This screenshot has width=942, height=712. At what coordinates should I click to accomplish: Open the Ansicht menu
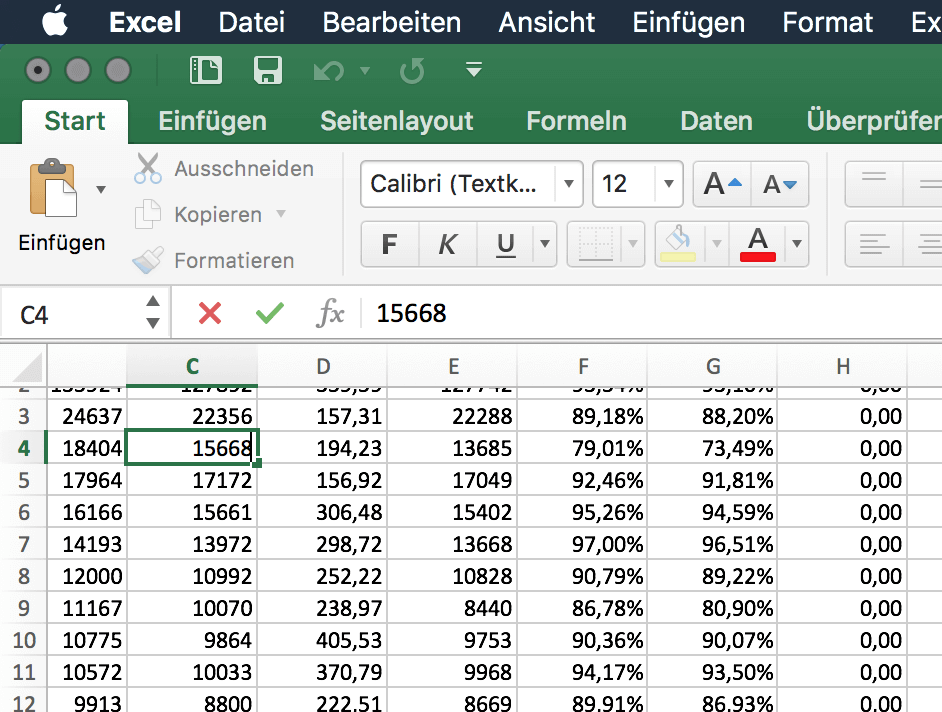click(547, 22)
